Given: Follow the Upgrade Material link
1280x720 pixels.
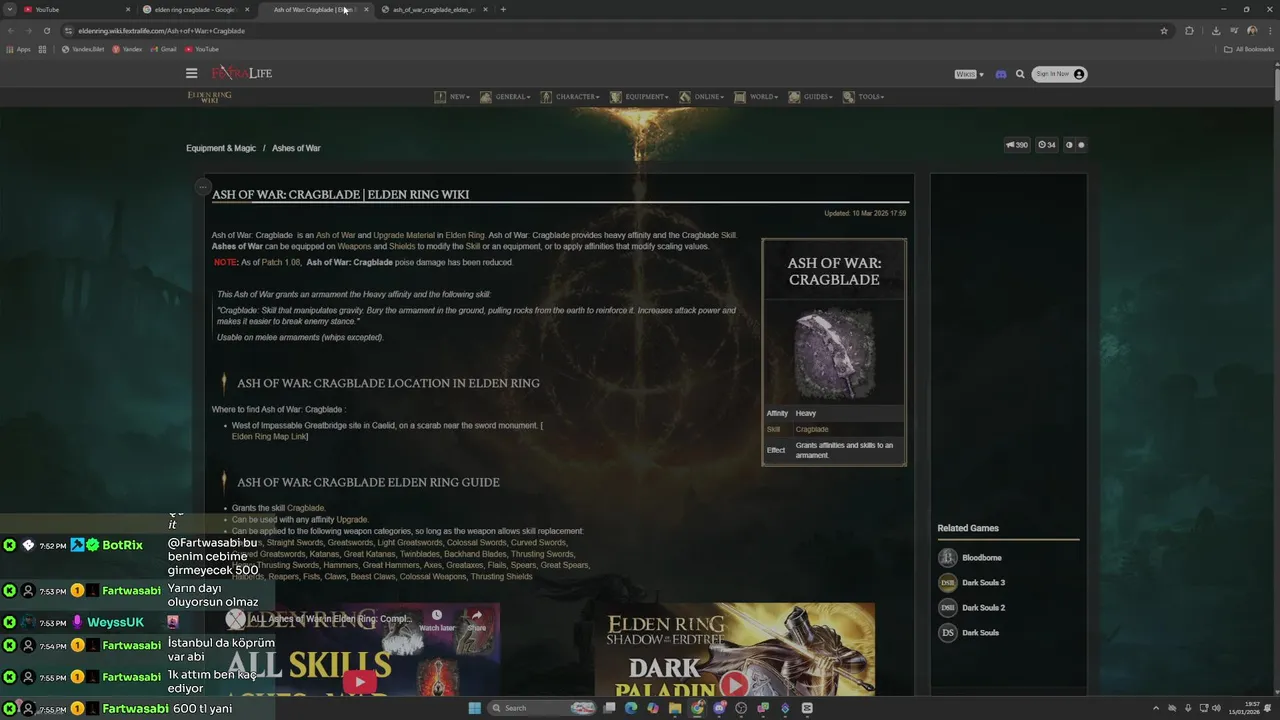Looking at the screenshot, I should pyautogui.click(x=403, y=235).
